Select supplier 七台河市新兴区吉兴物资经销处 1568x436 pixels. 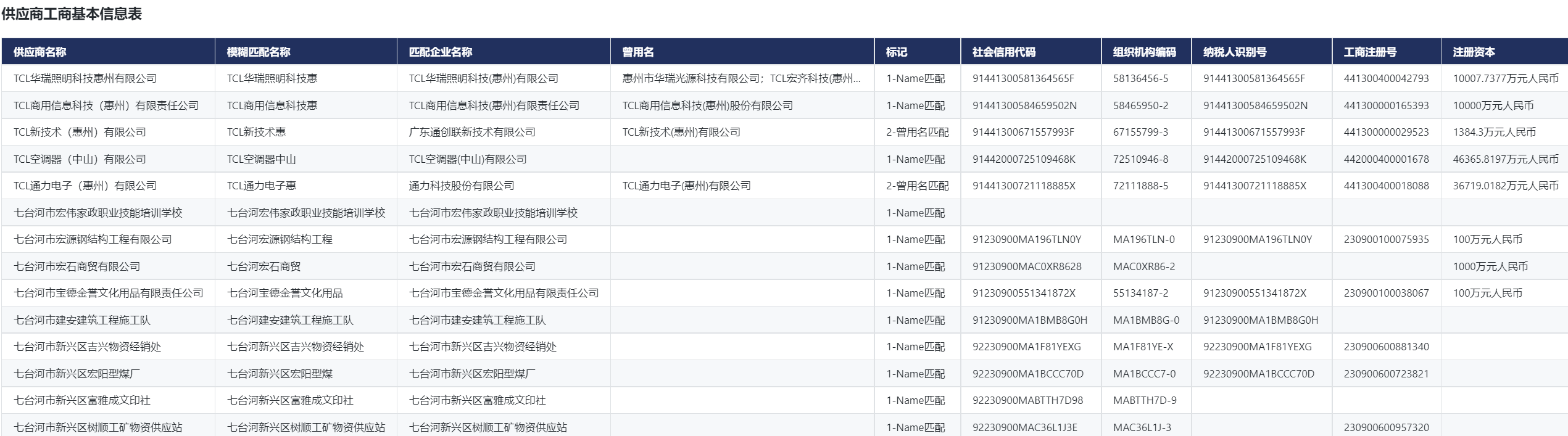[x=88, y=347]
